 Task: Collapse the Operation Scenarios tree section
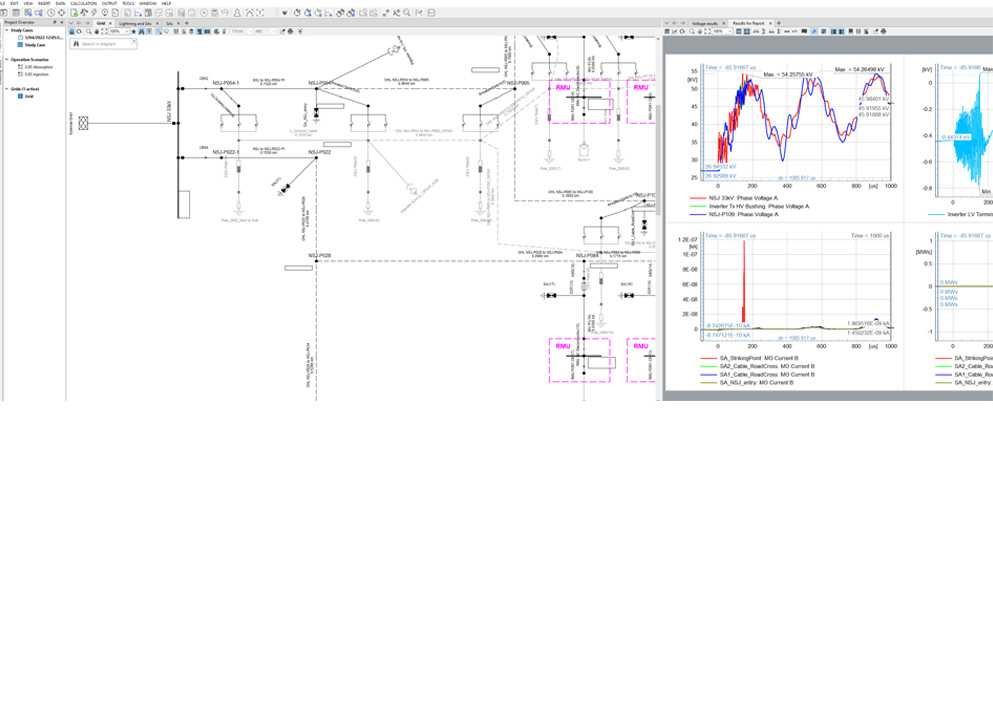[x=6, y=60]
